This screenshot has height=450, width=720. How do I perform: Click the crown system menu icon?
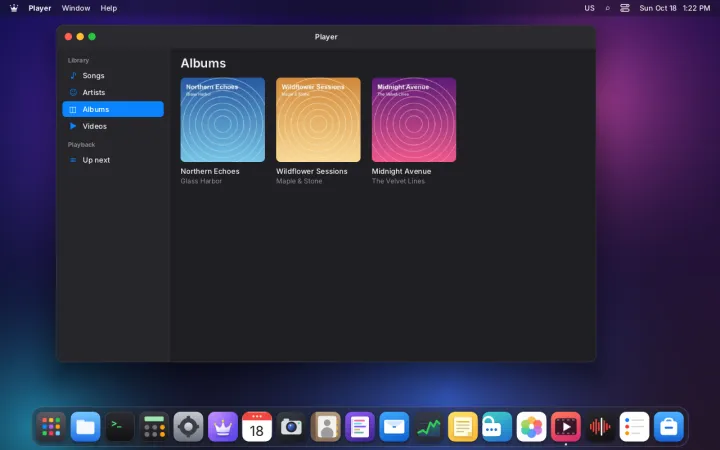(x=14, y=8)
